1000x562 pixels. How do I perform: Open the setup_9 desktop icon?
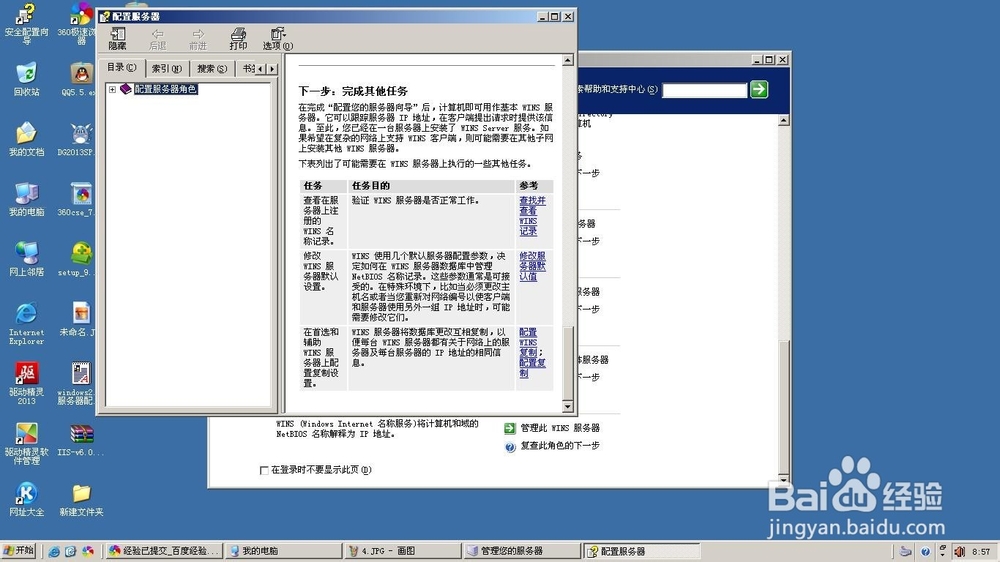78,258
